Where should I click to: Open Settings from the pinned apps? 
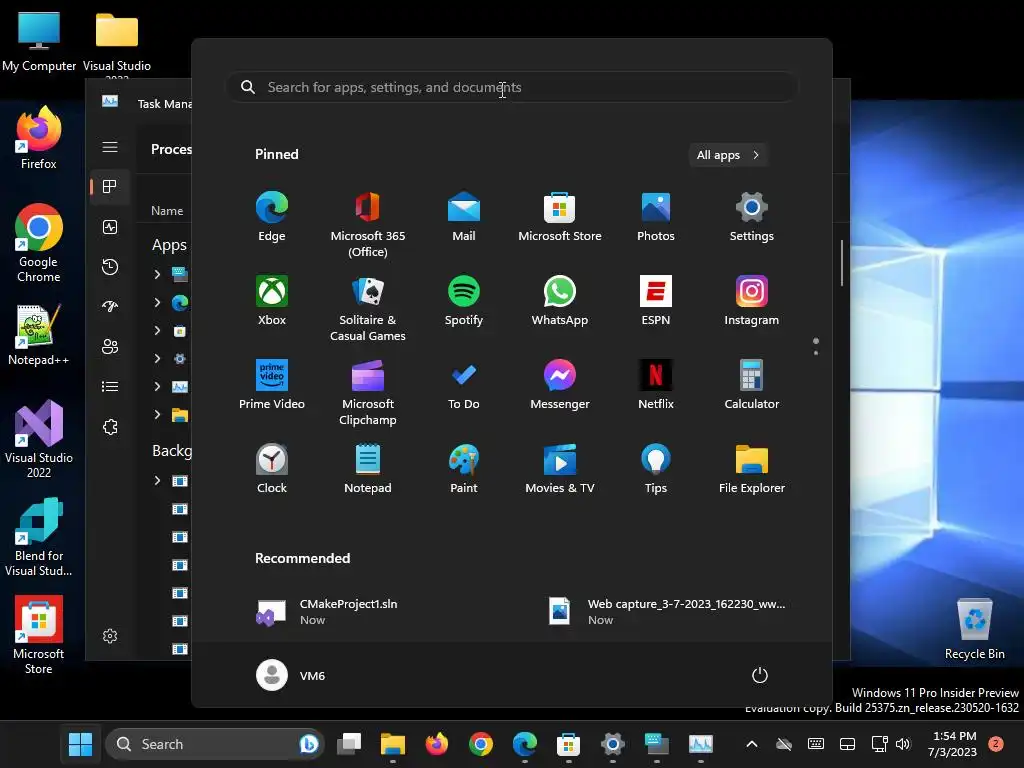coord(752,217)
